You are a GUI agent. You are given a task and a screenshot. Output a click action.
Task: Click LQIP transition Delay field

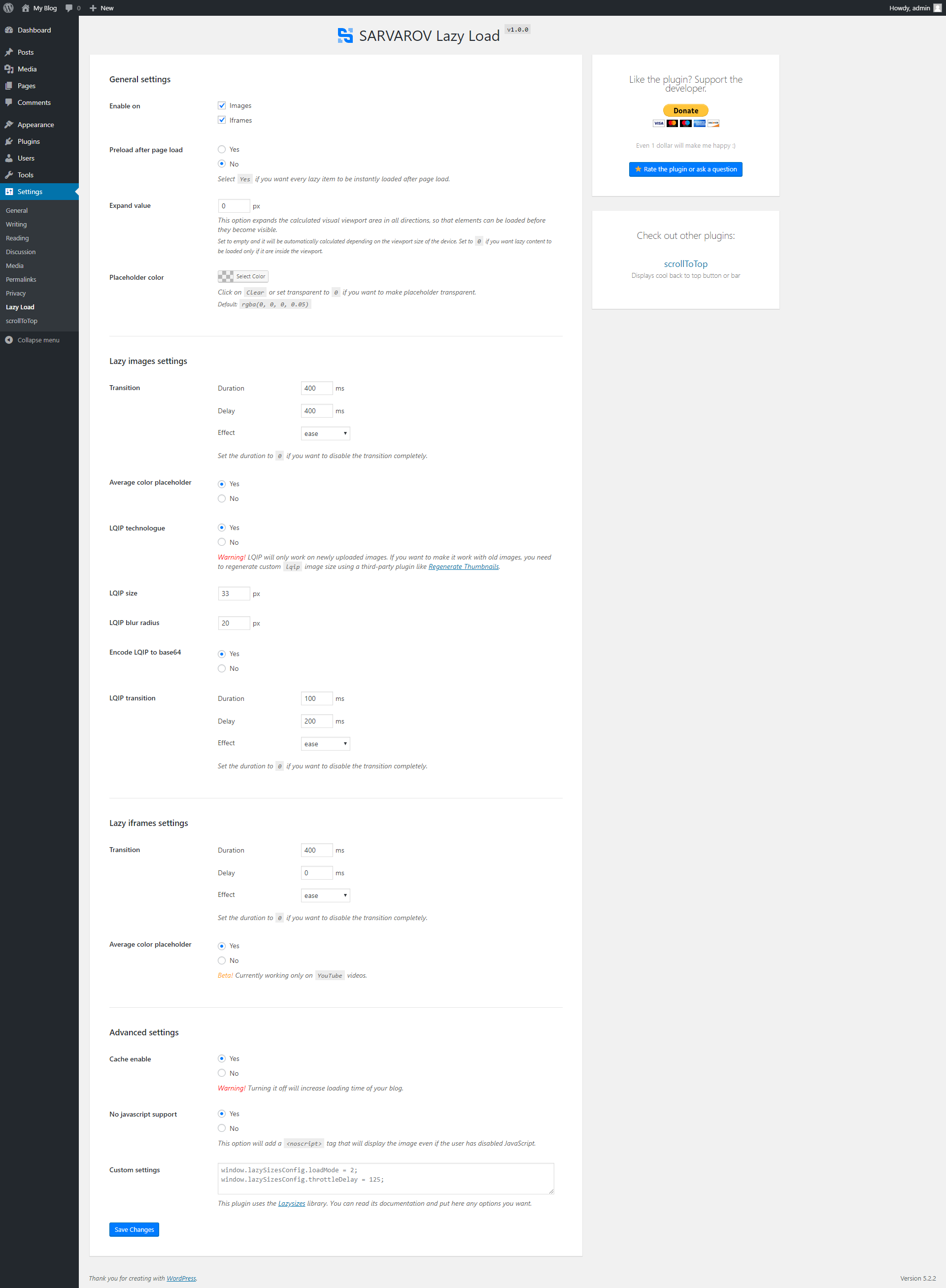coord(317,721)
